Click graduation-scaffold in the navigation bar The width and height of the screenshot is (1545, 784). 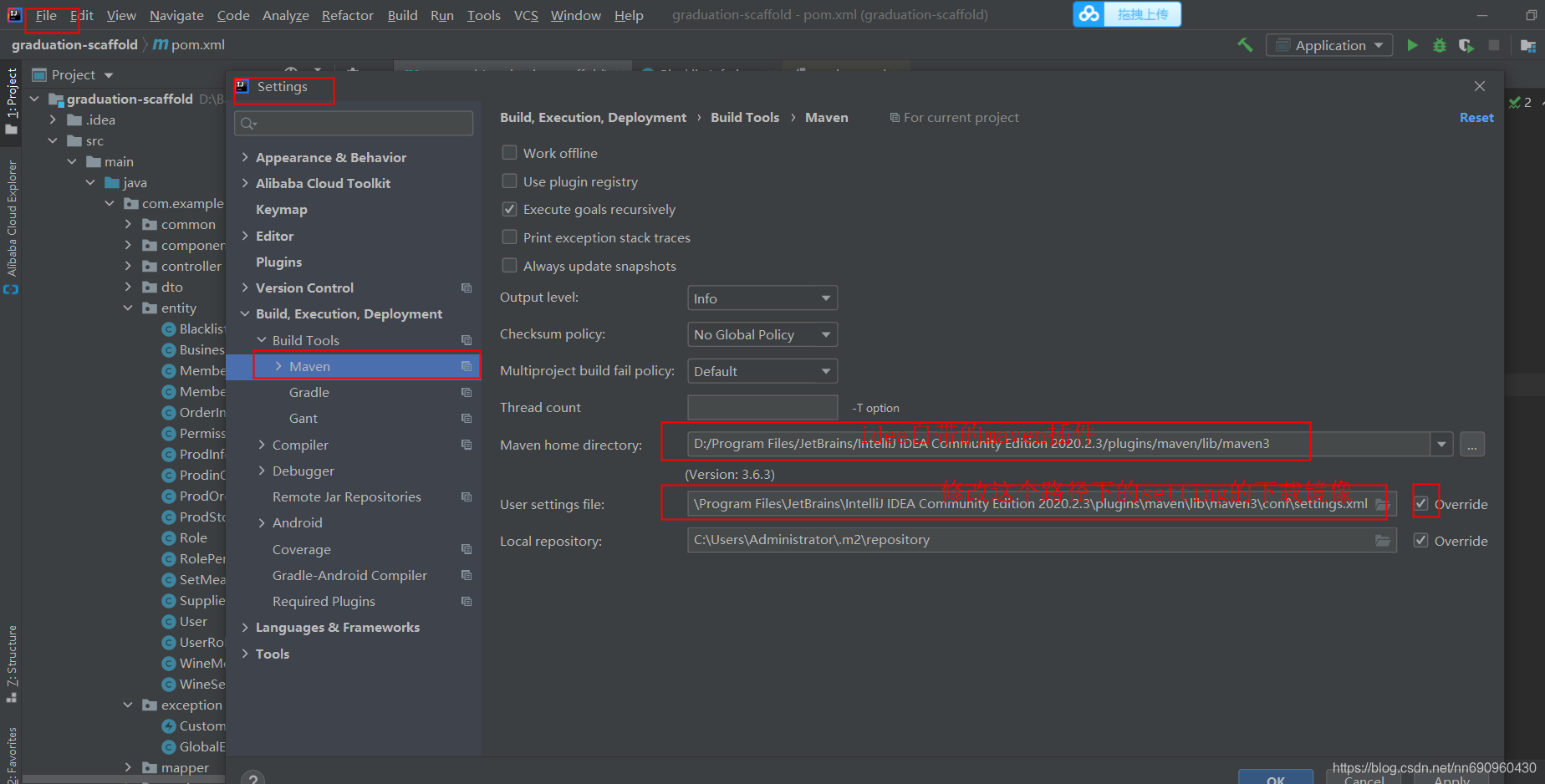(74, 44)
